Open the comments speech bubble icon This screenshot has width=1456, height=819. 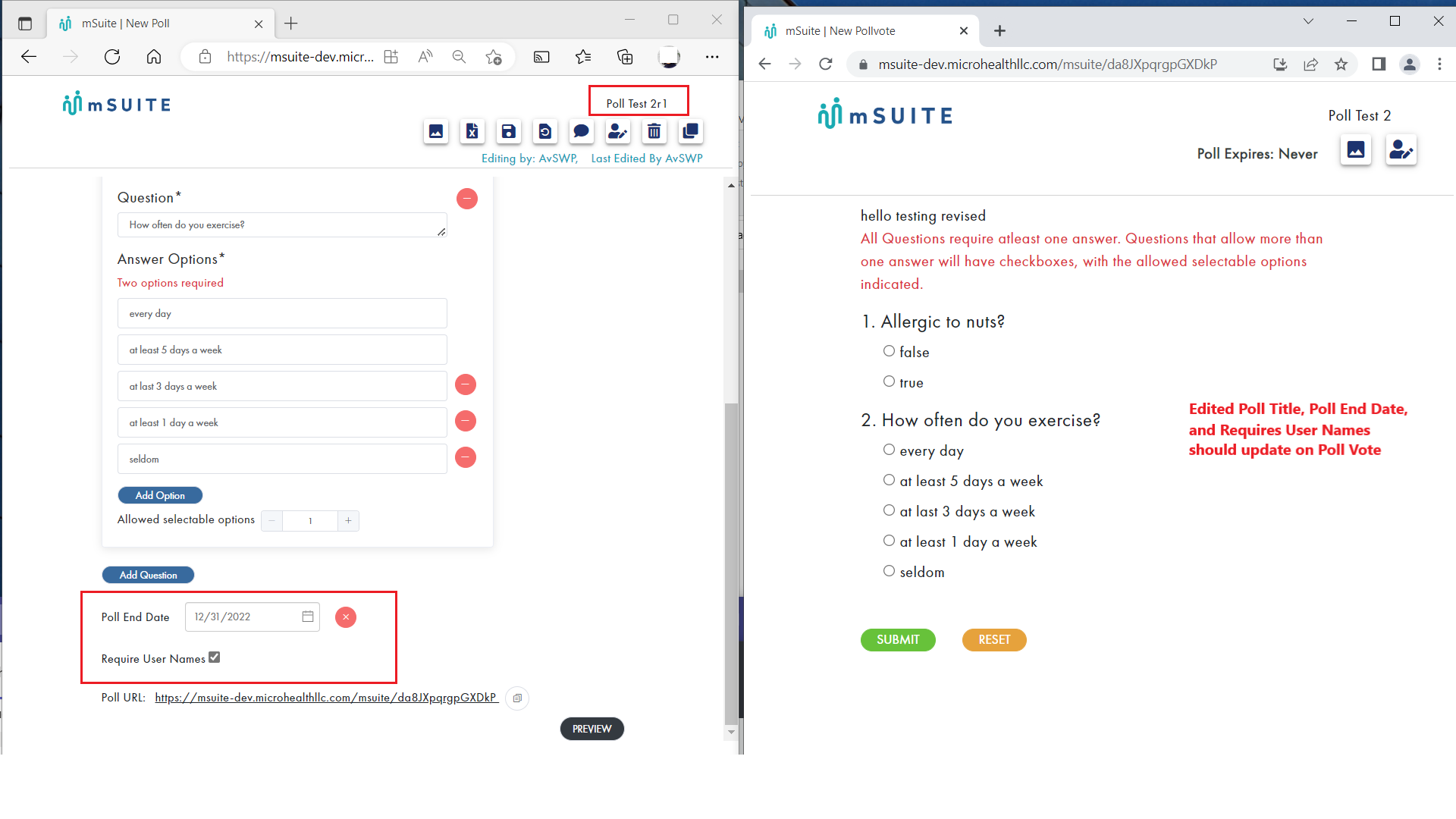pos(581,131)
